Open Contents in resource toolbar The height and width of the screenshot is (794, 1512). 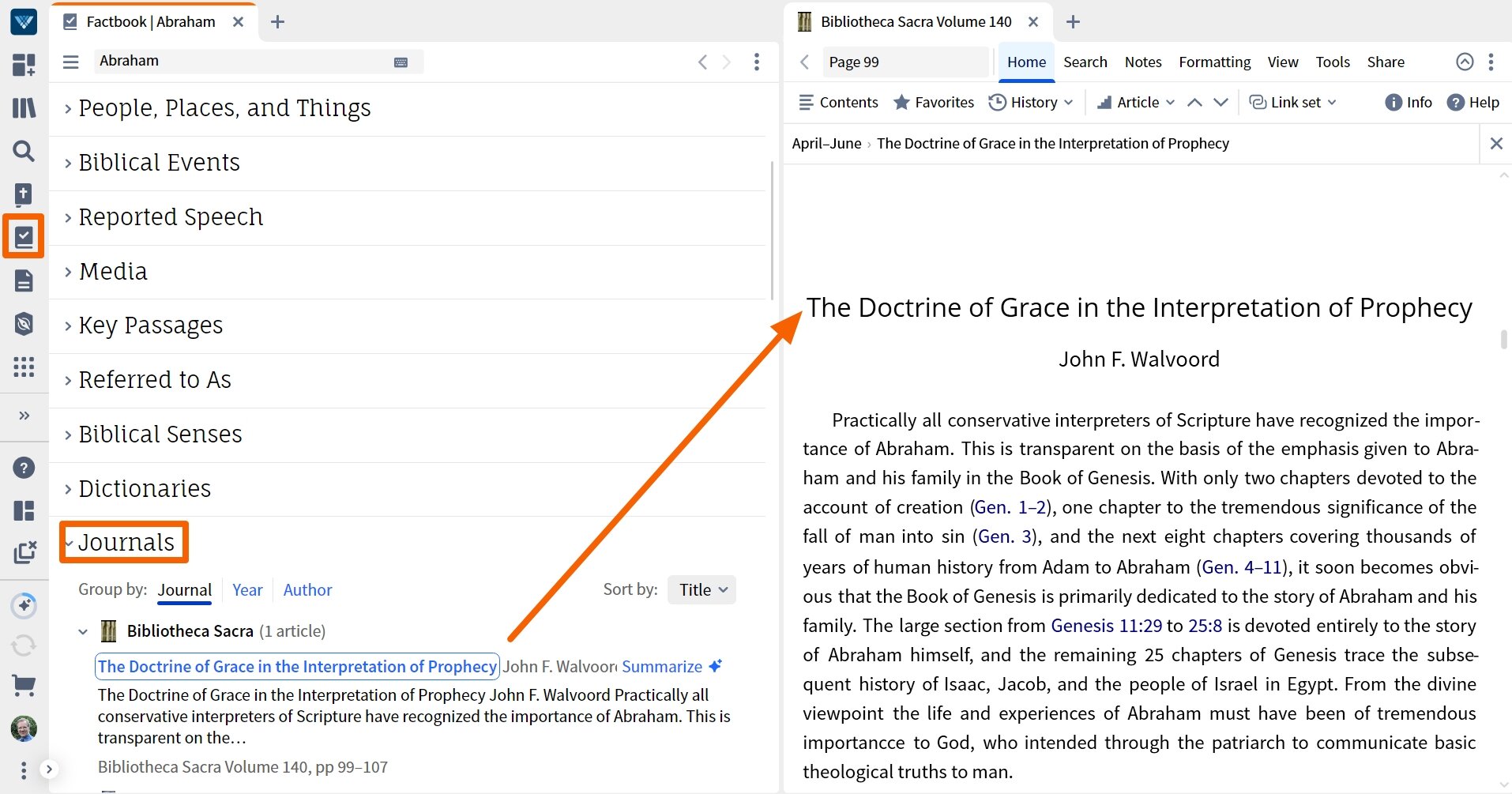tap(838, 103)
